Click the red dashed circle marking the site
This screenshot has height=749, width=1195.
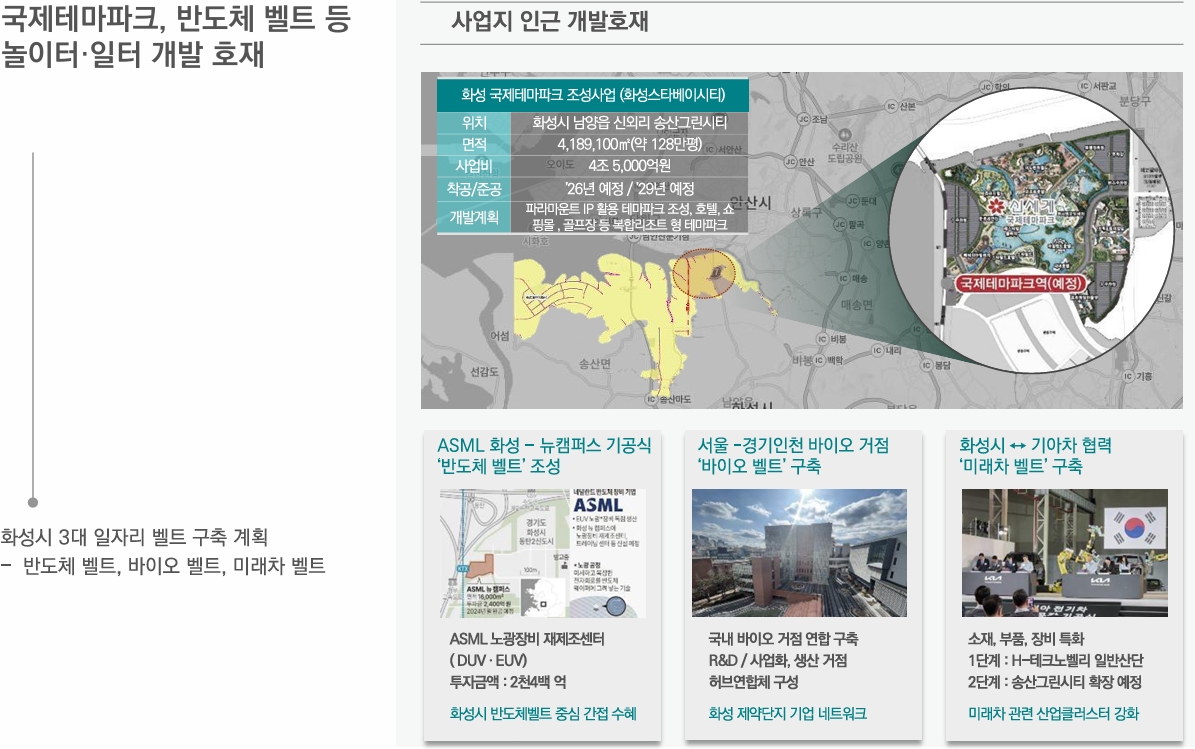pos(703,273)
